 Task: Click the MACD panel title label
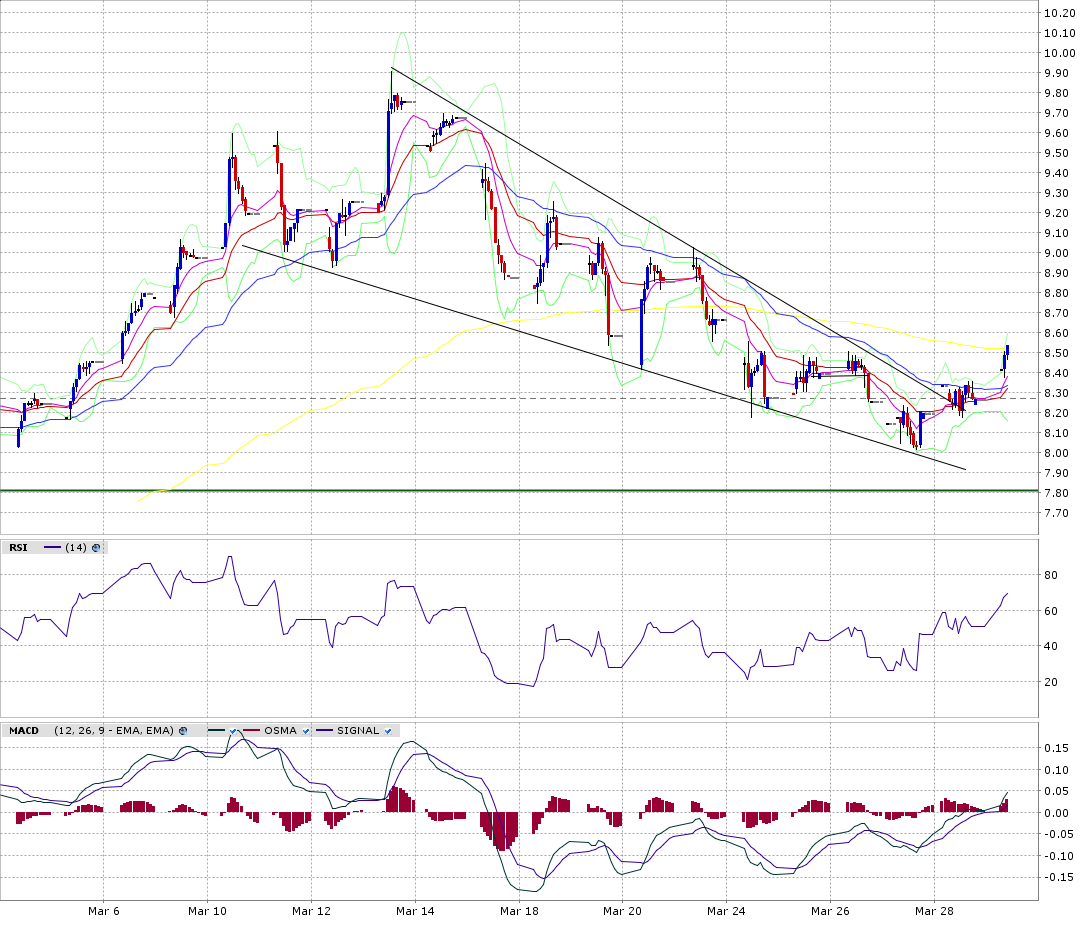pos(24,731)
